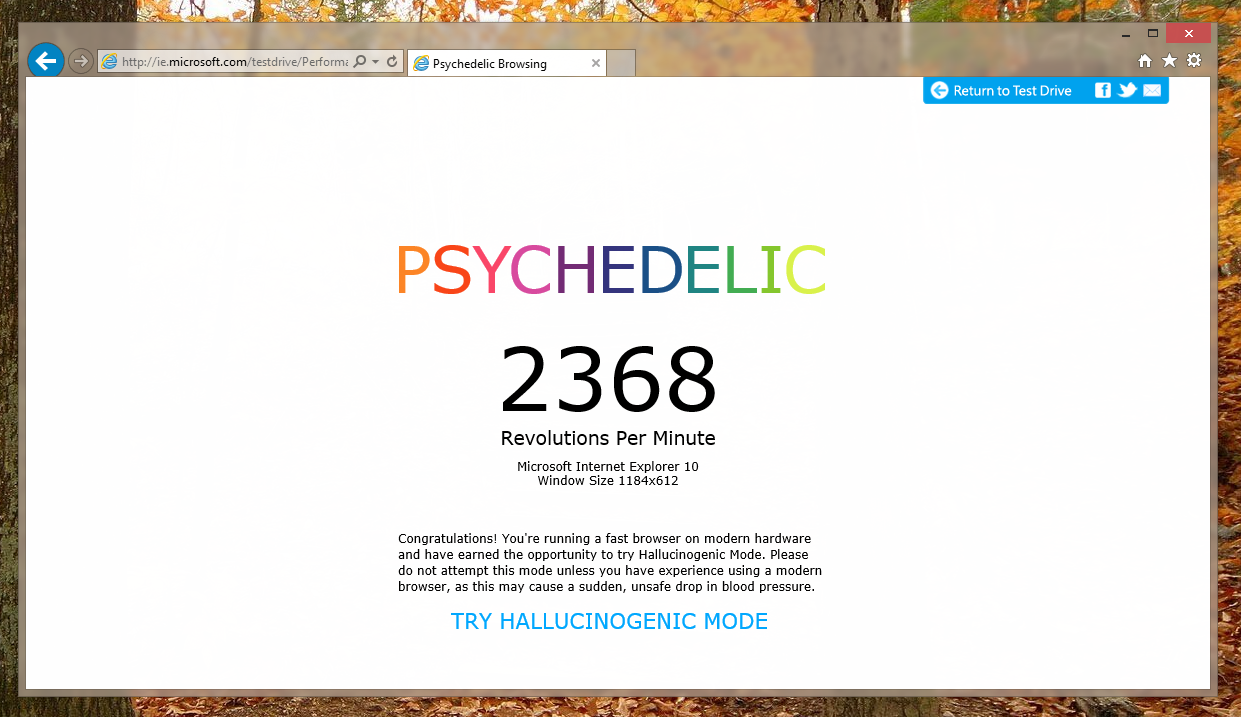Minimize the browser window

pos(1127,34)
